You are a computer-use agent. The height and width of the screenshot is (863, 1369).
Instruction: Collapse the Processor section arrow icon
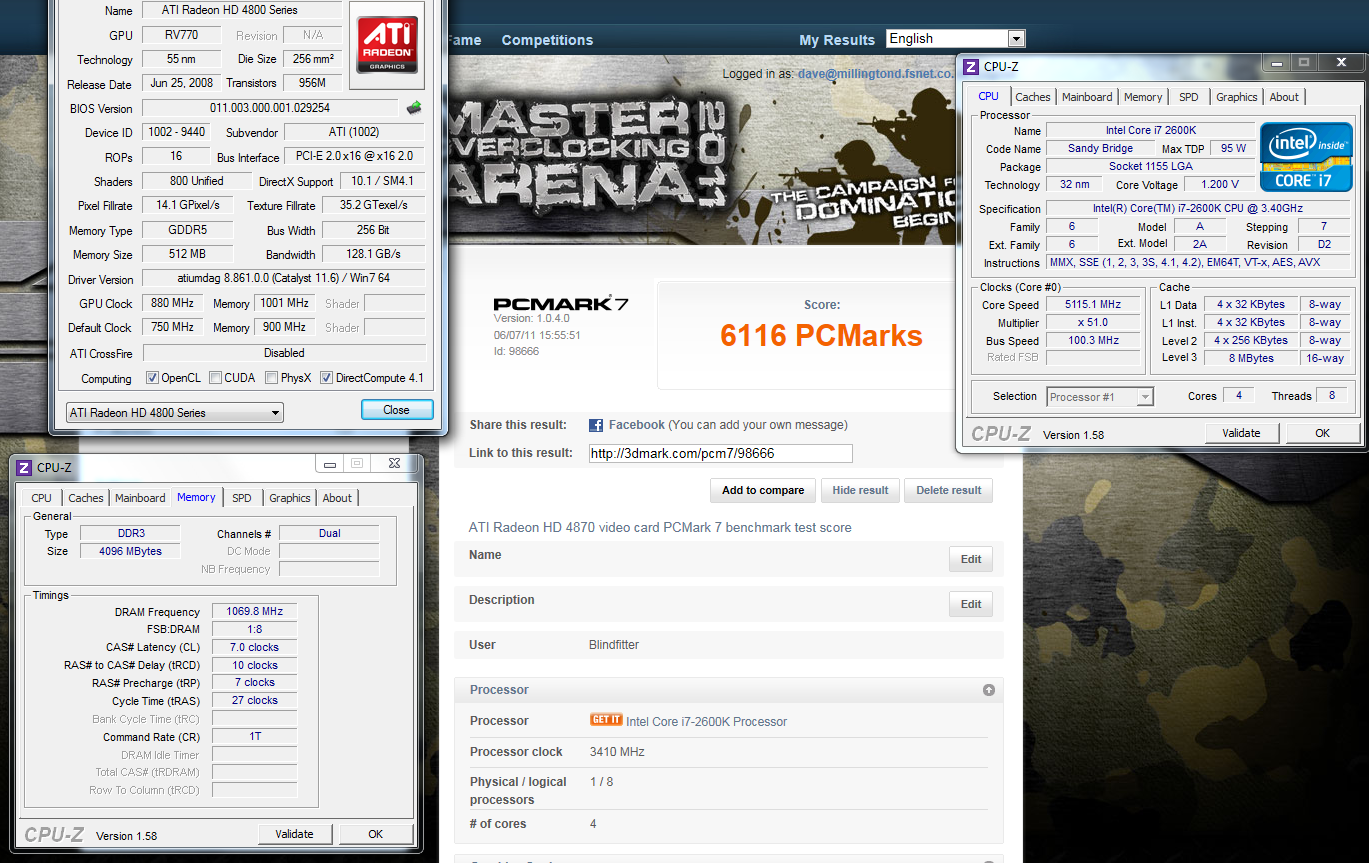(989, 690)
